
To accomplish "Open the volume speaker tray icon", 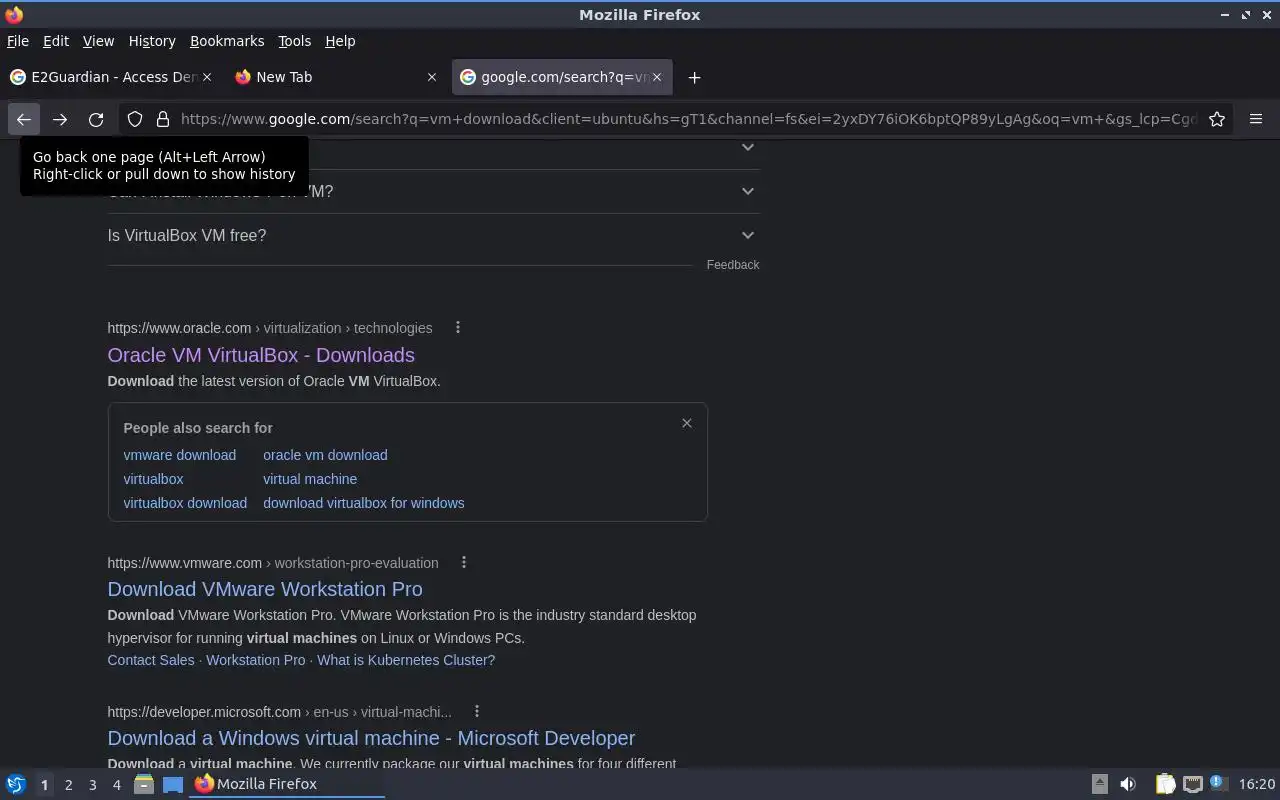I will point(1128,784).
